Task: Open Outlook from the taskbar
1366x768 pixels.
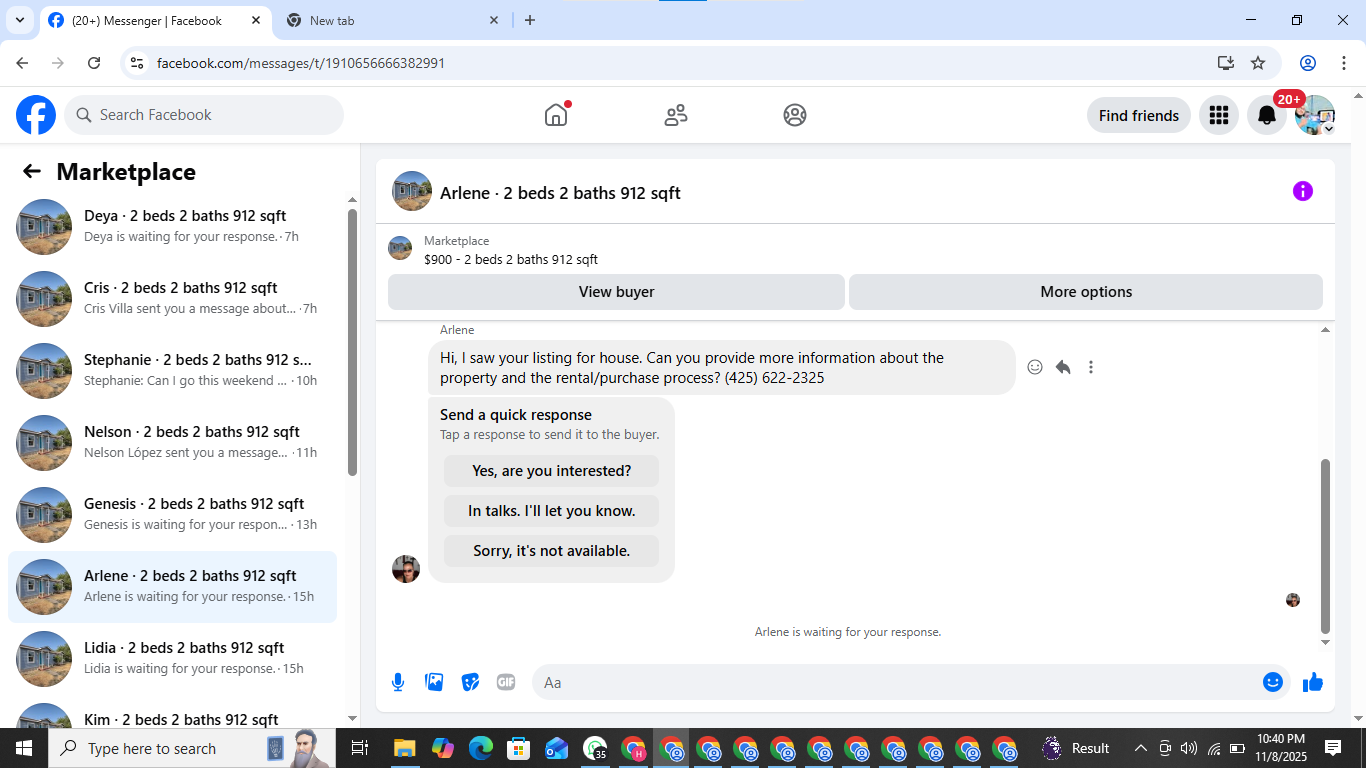Action: (556, 748)
